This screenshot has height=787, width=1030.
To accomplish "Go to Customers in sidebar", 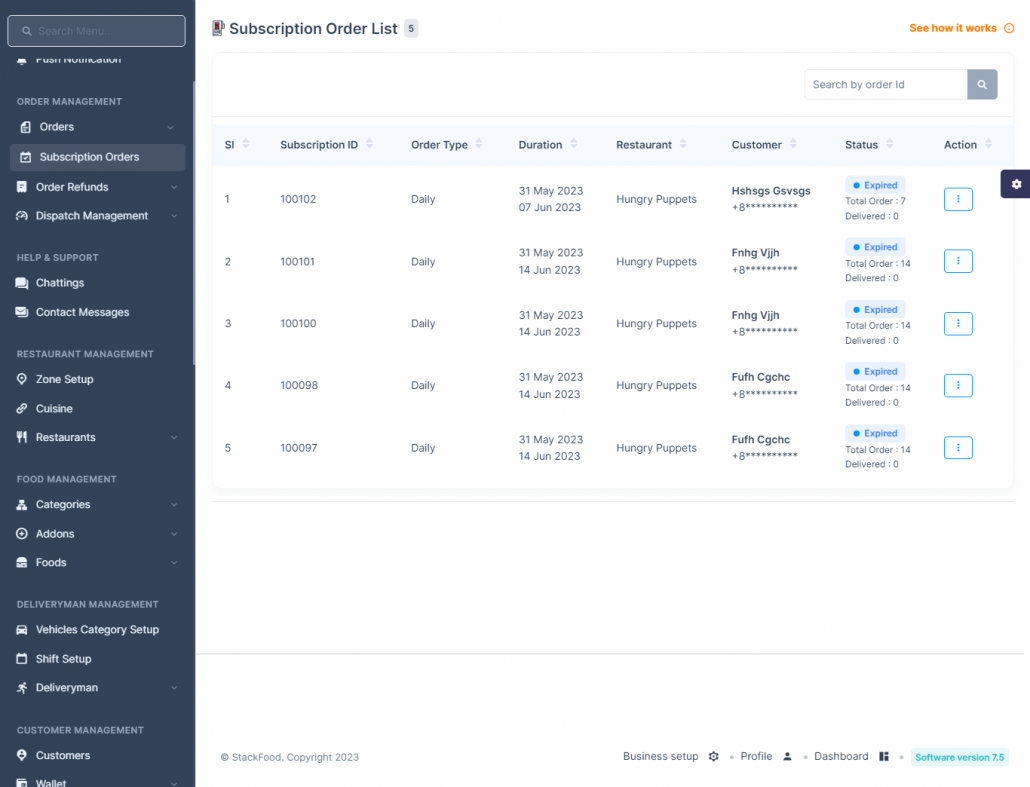I will click(97, 755).
